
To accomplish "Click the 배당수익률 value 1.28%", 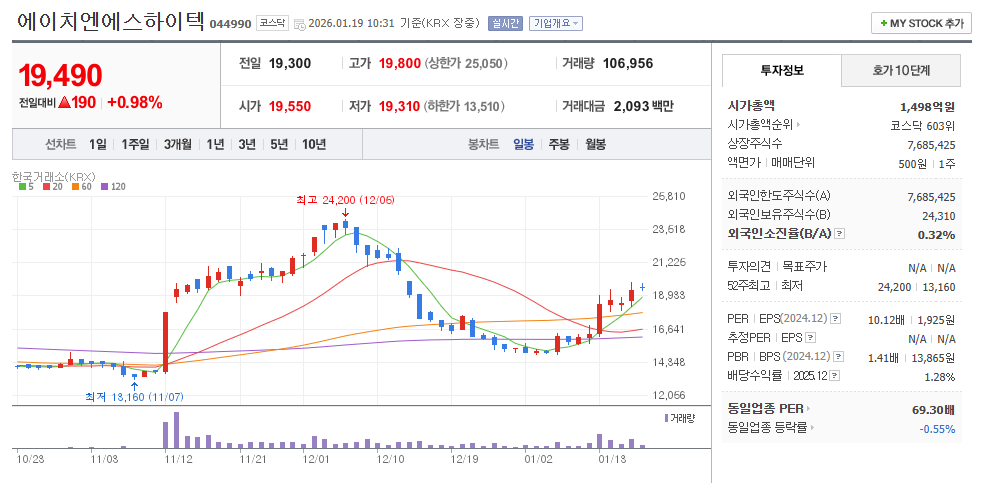I will coord(941,377).
